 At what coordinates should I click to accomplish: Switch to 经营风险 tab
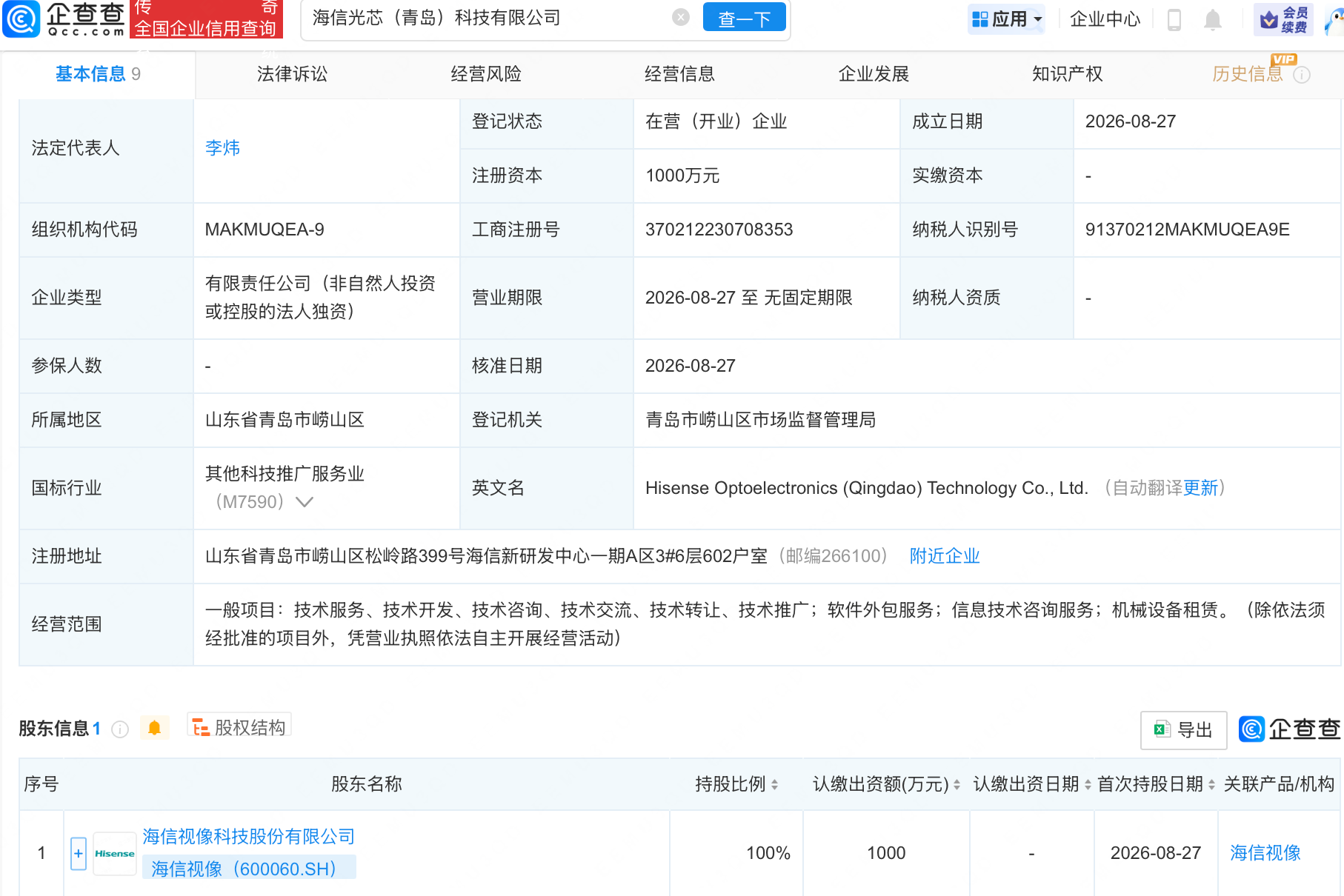486,74
